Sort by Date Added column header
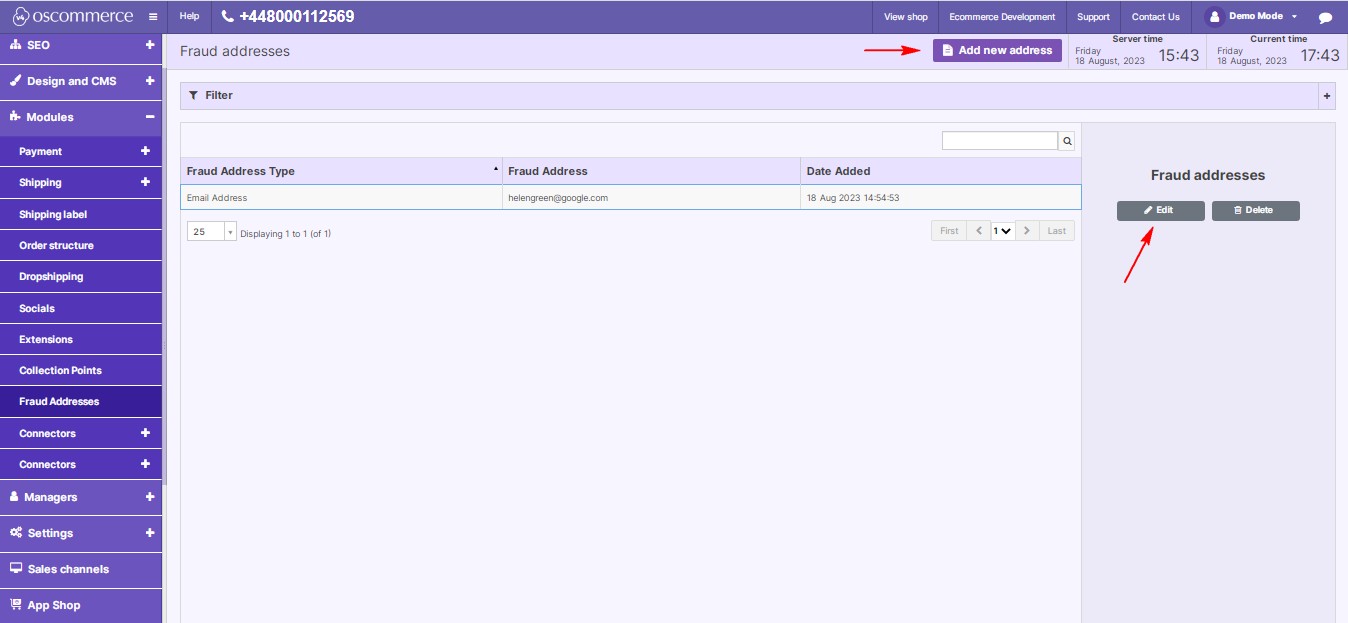 click(x=940, y=171)
